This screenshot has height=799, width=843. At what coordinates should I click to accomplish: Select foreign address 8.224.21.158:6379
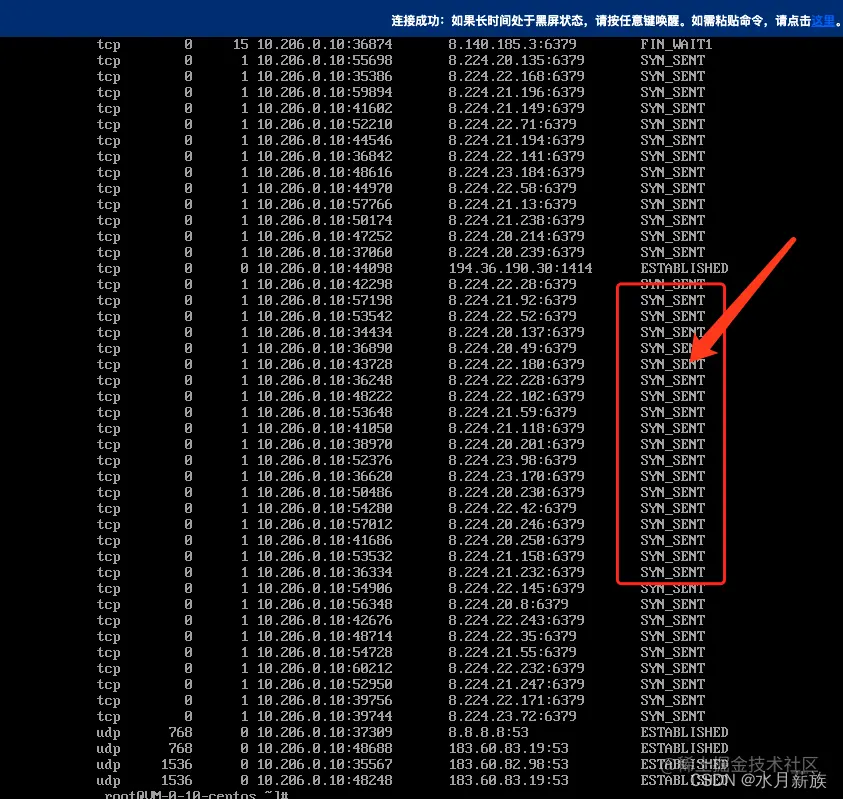click(517, 557)
